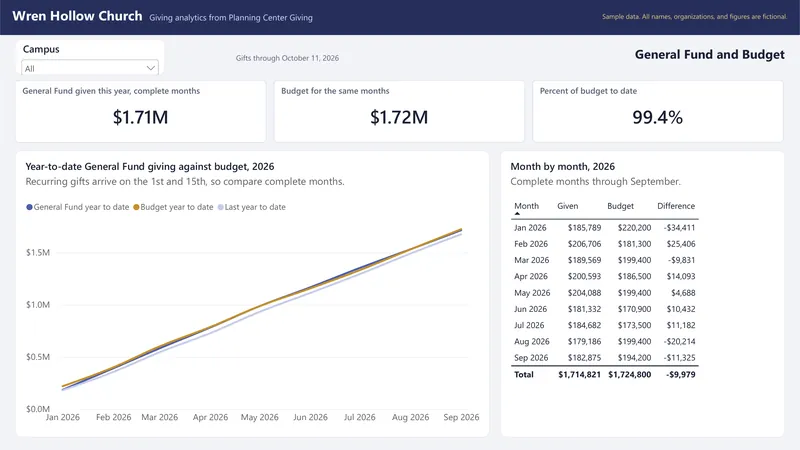Click the $1,714,821 total given value
This screenshot has width=800, height=450.
[579, 374]
